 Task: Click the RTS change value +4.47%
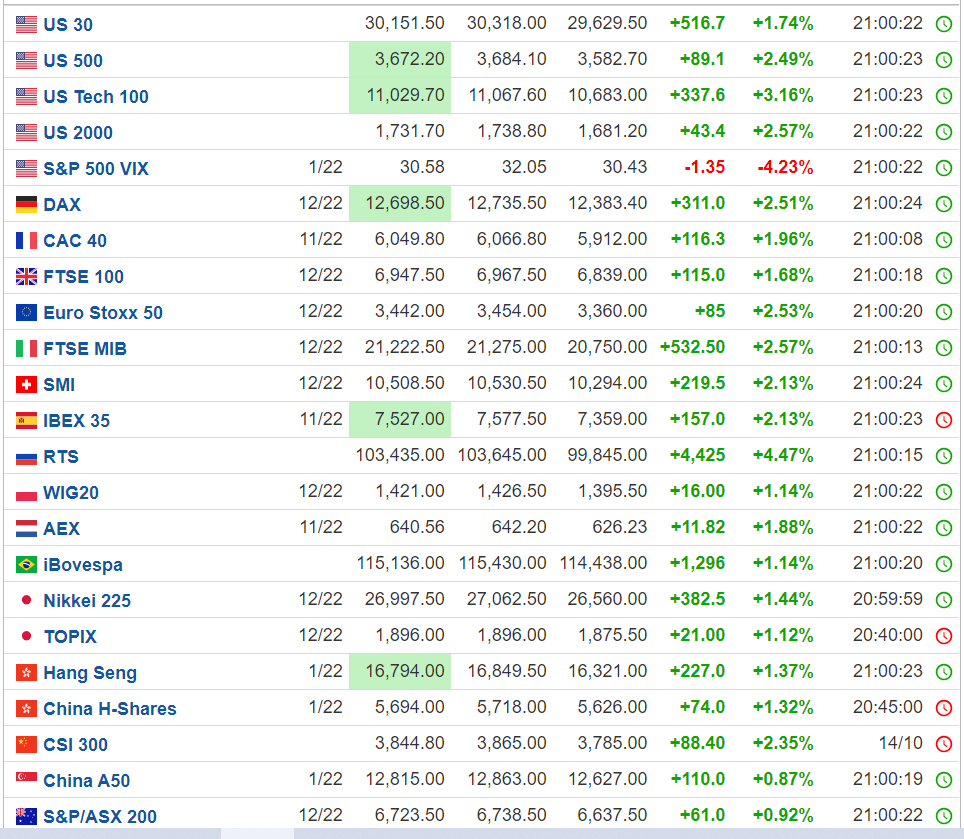[783, 455]
